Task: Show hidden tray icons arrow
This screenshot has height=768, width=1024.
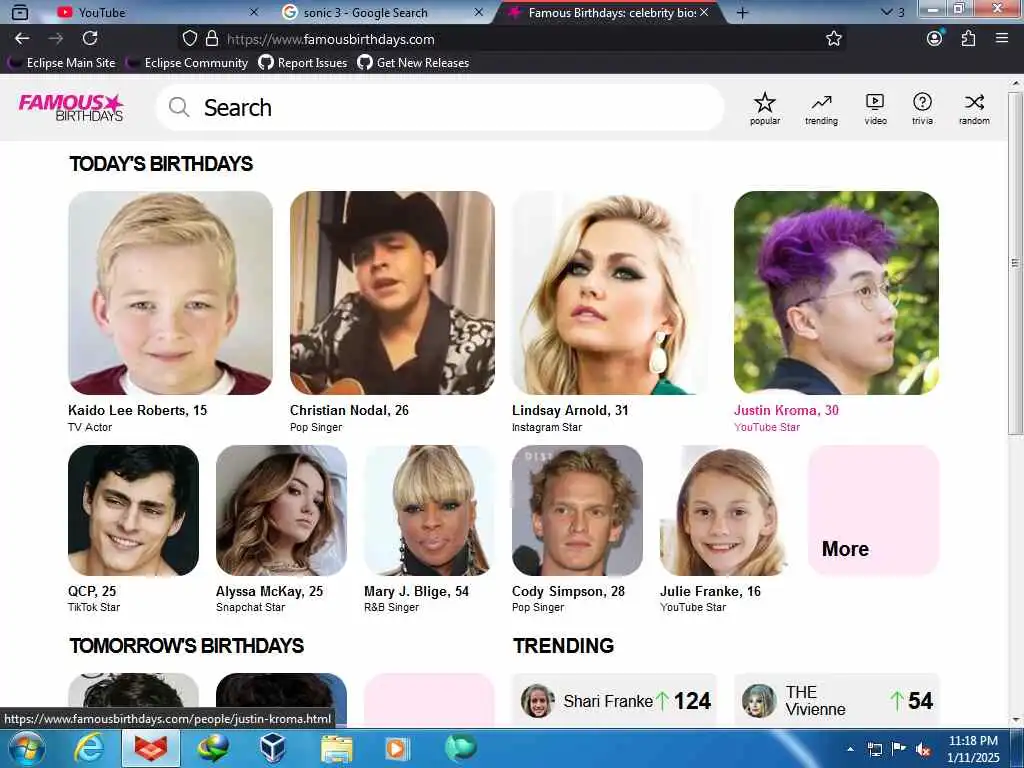Action: (x=850, y=750)
